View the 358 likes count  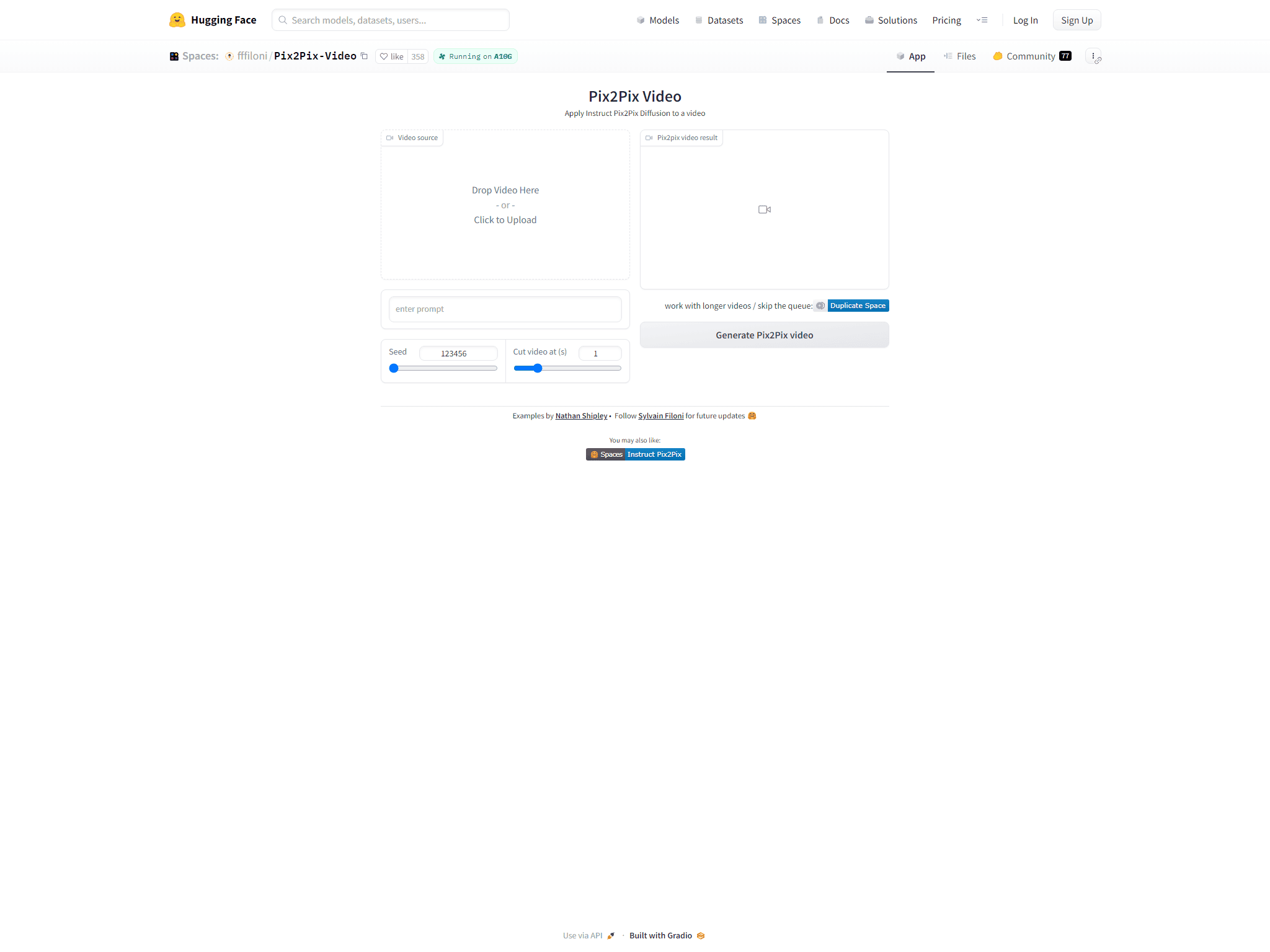[x=418, y=56]
